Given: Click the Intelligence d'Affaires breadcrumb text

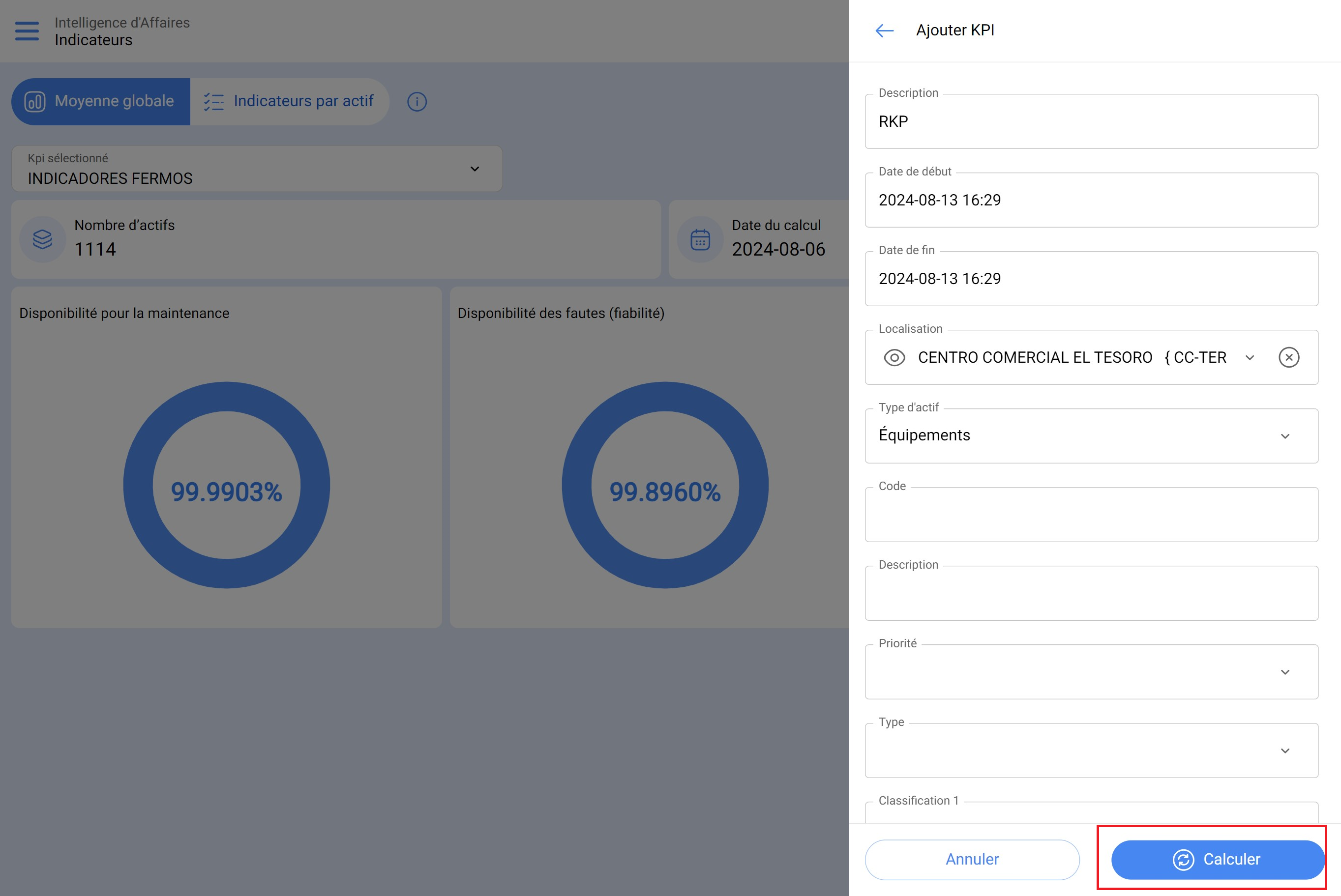Looking at the screenshot, I should click(x=122, y=22).
